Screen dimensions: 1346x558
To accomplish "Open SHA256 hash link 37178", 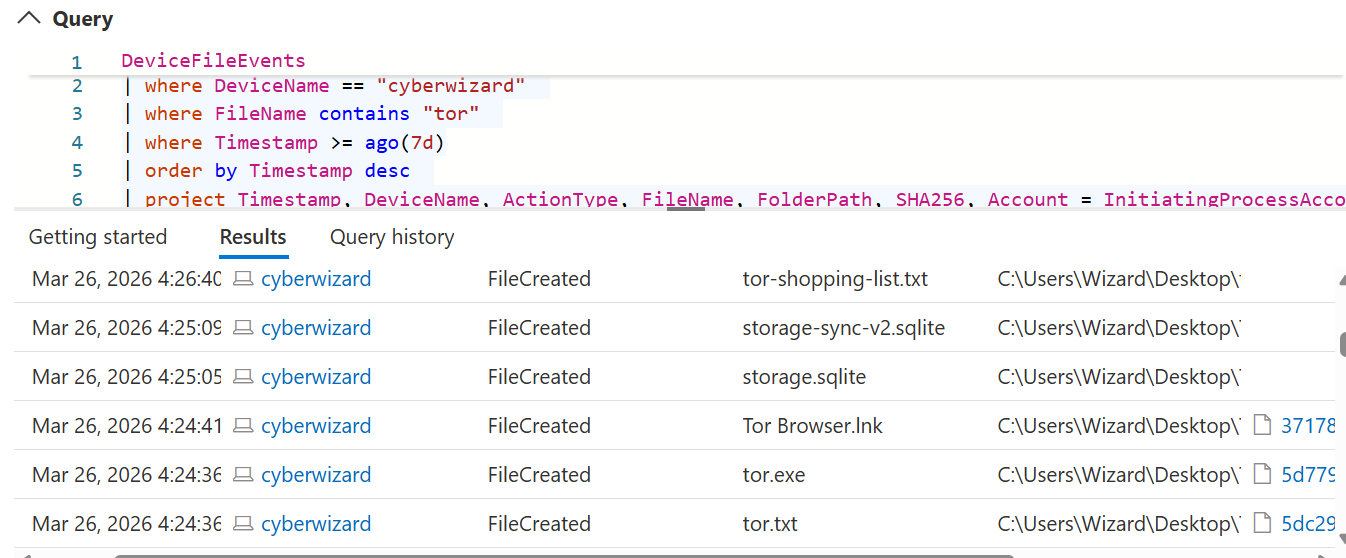I will [1308, 426].
